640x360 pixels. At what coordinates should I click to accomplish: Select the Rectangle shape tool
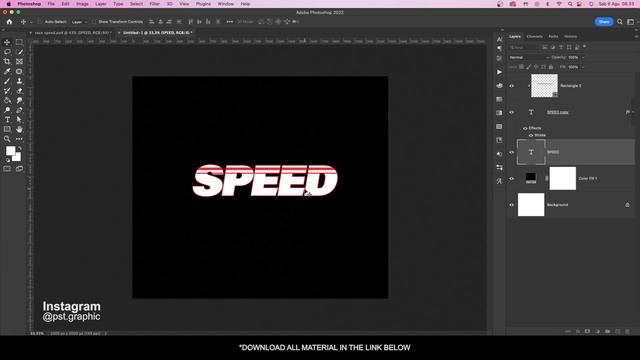click(7, 129)
